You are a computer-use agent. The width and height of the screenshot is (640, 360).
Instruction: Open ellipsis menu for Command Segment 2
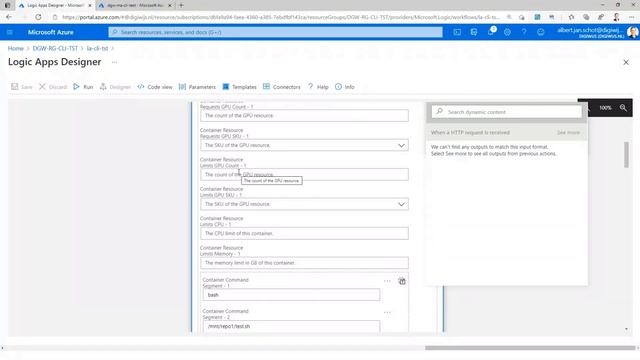click(x=387, y=312)
